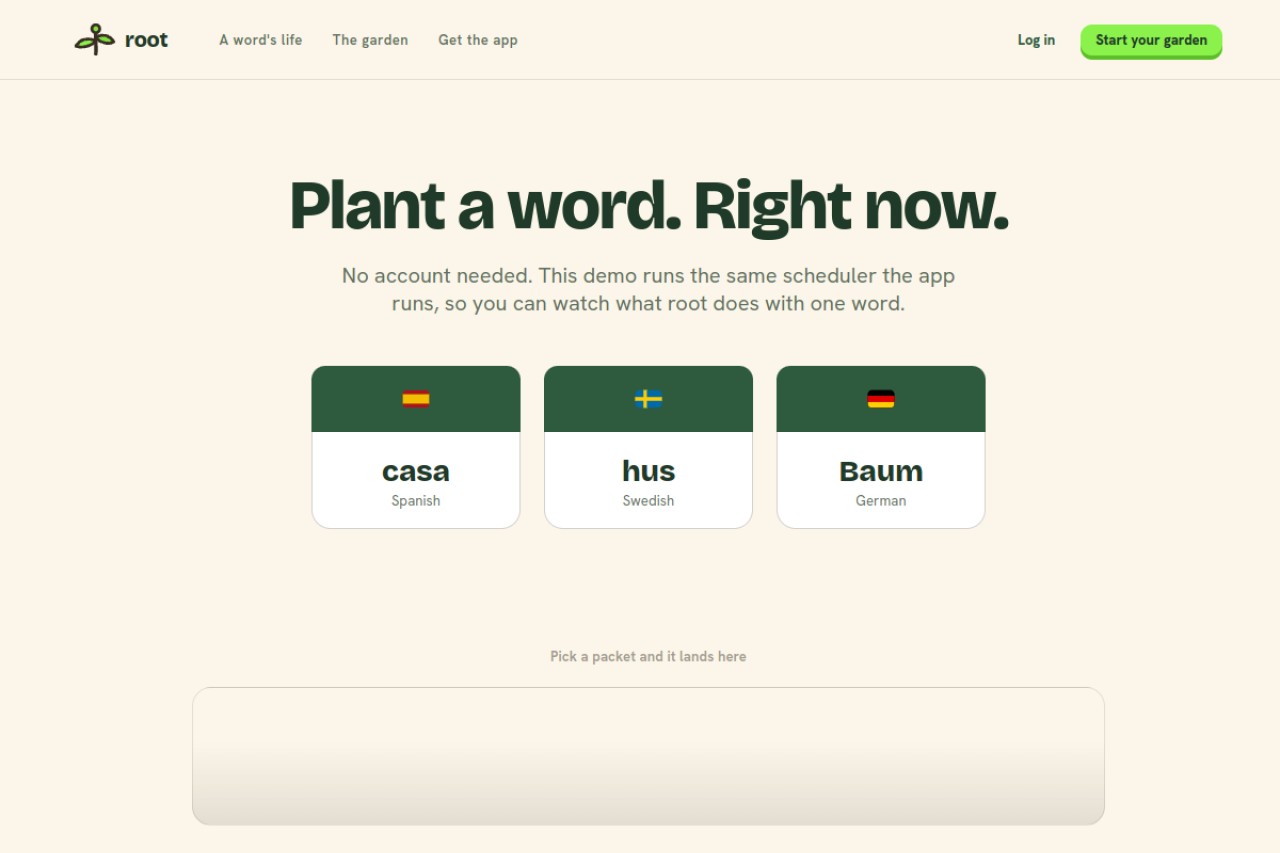1280x853 pixels.
Task: Click the "Plant a word. Right now." heading
Action: click(x=649, y=206)
